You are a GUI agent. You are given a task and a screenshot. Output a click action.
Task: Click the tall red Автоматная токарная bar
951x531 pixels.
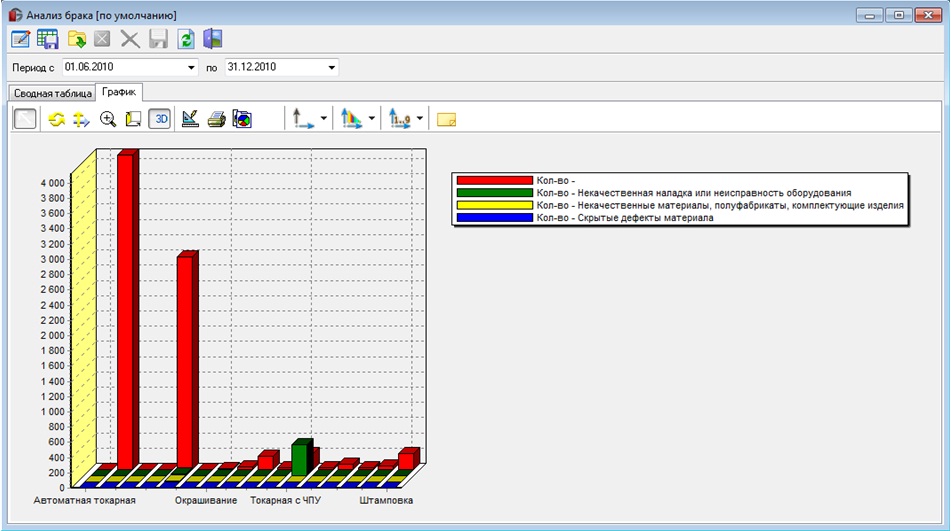click(128, 309)
